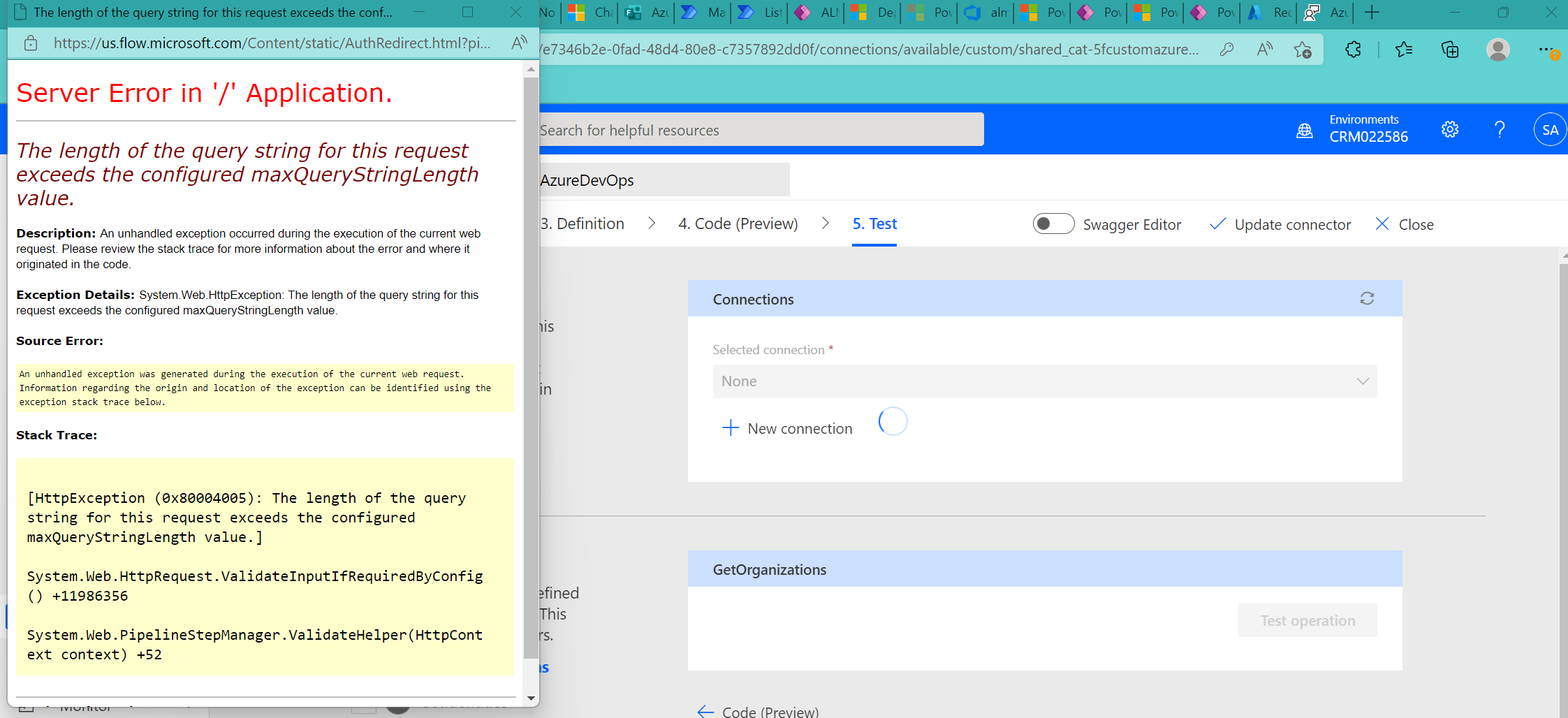Open a new browser tab with plus icon
The width and height of the screenshot is (1568, 718).
pyautogui.click(x=1372, y=13)
